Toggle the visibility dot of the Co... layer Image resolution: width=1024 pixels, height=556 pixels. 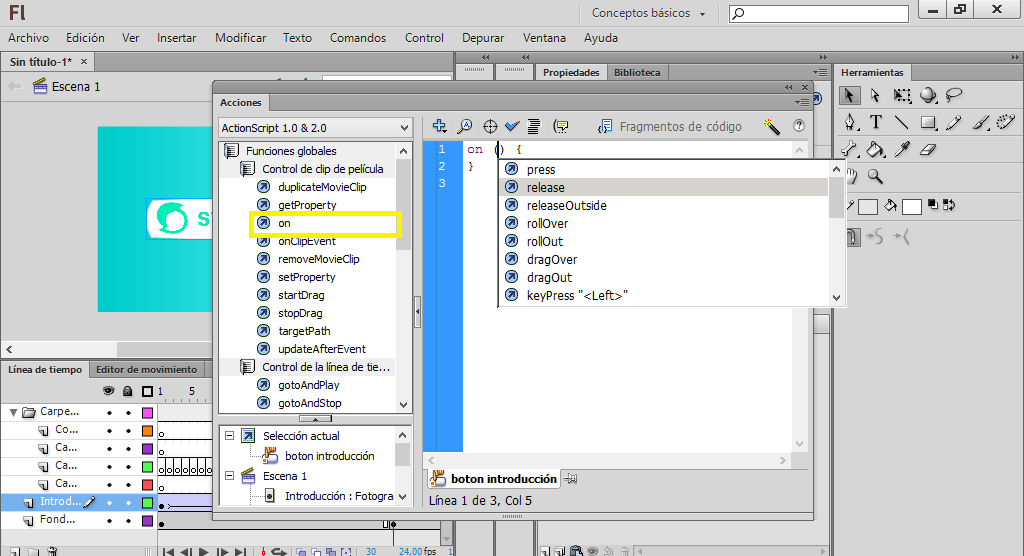click(x=109, y=431)
